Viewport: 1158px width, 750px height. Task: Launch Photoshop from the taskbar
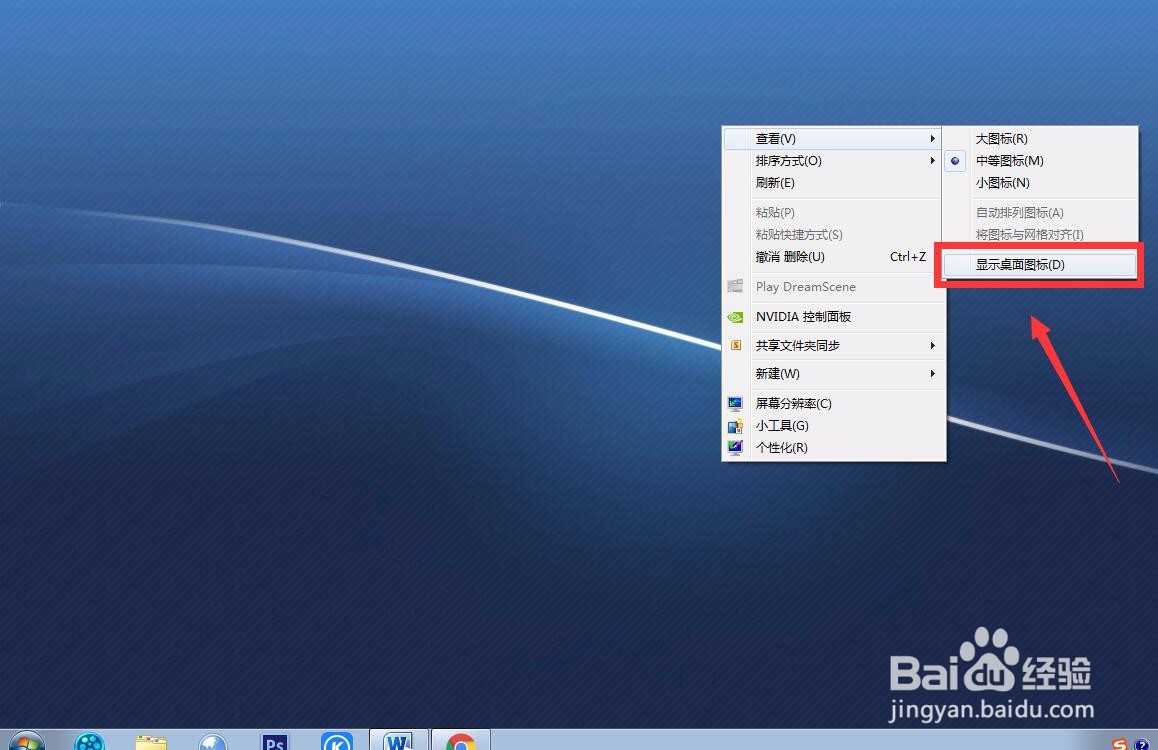(x=274, y=742)
